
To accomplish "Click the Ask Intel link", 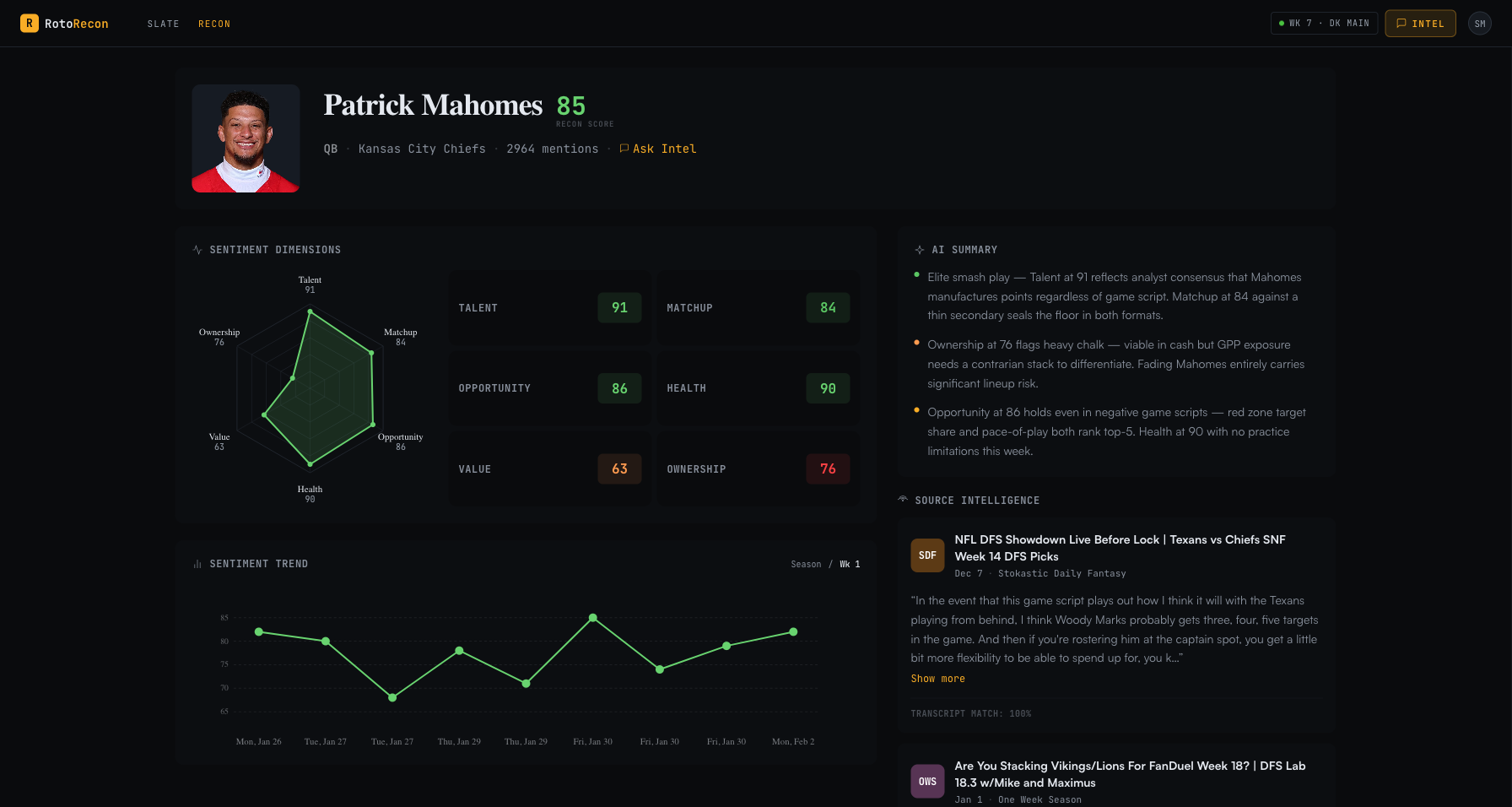I will (658, 149).
